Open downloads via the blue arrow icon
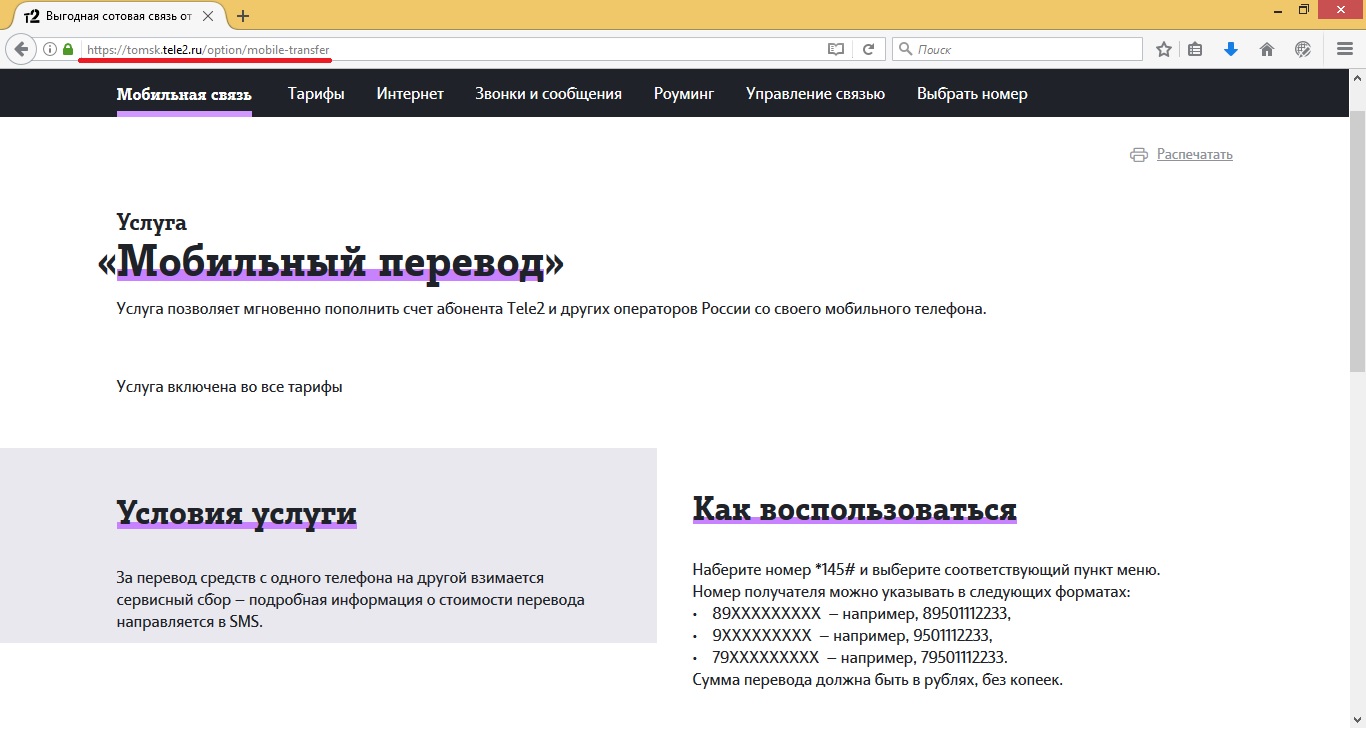This screenshot has height=730, width=1366. [x=1231, y=48]
